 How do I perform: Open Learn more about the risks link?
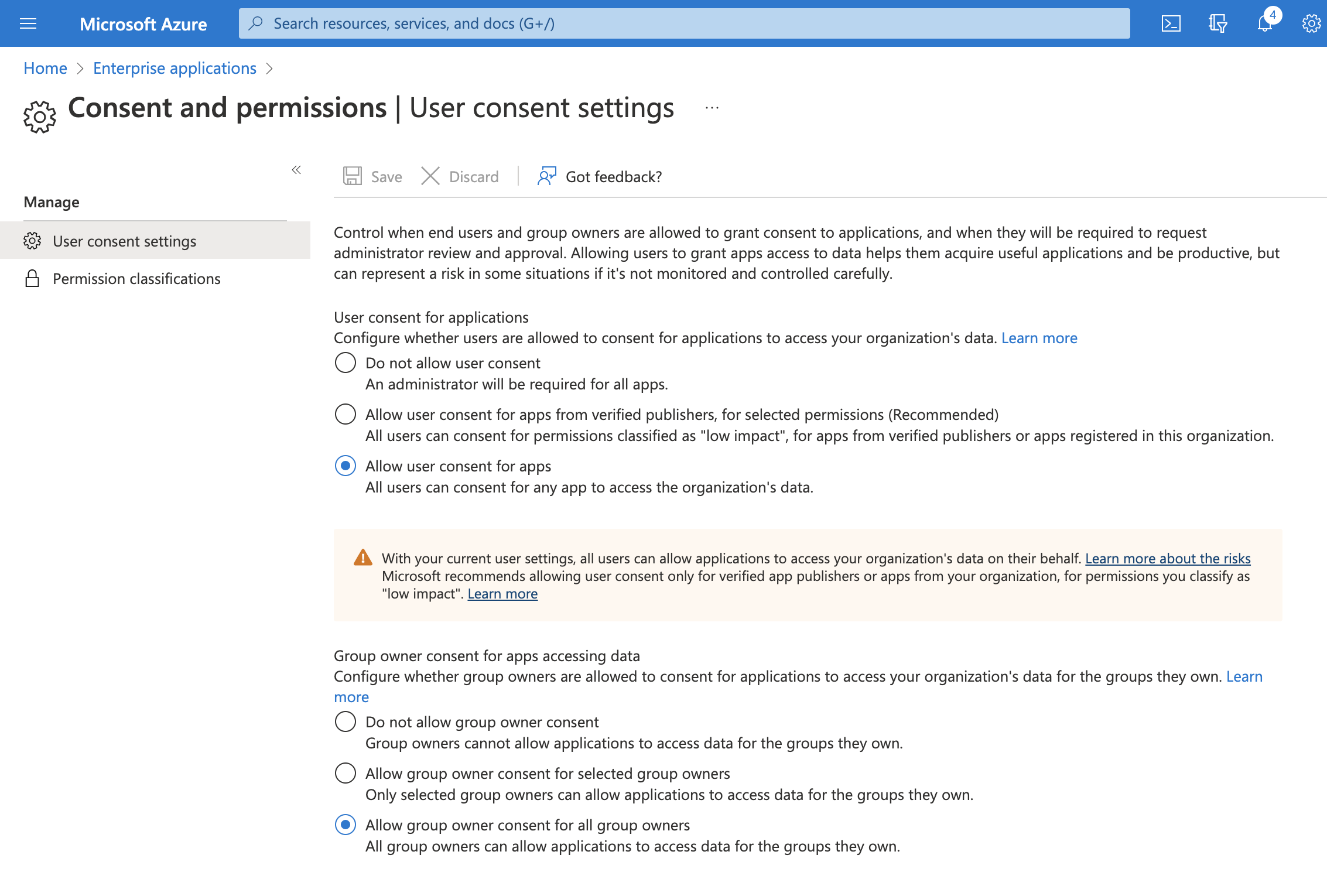[x=1168, y=558]
